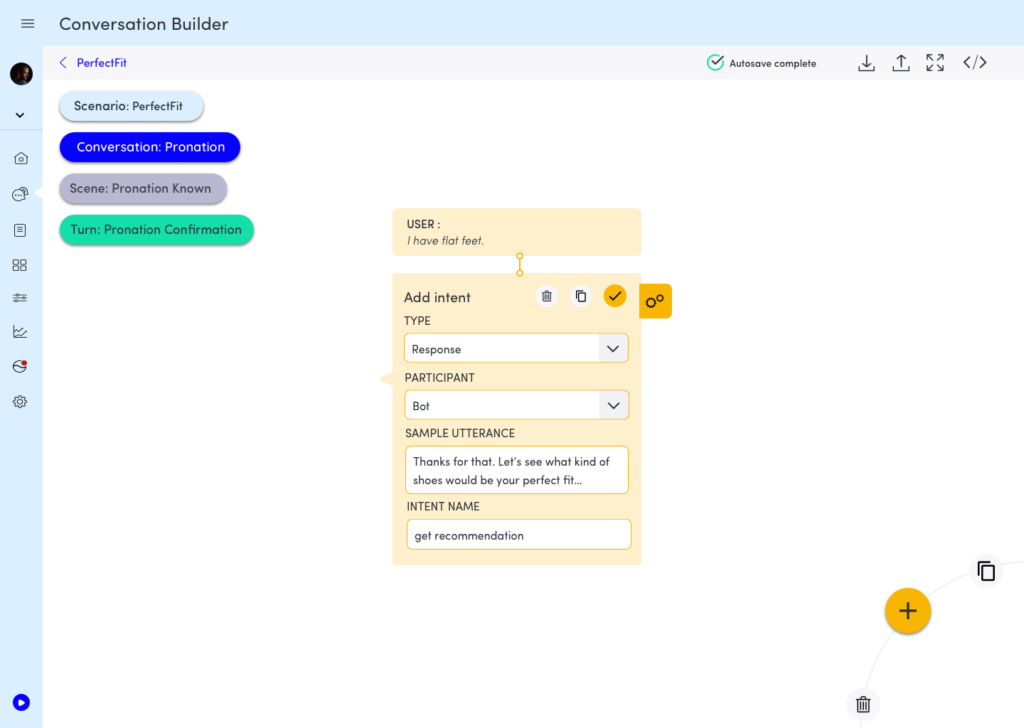Open the globe icon with the red notification dot

[20, 366]
